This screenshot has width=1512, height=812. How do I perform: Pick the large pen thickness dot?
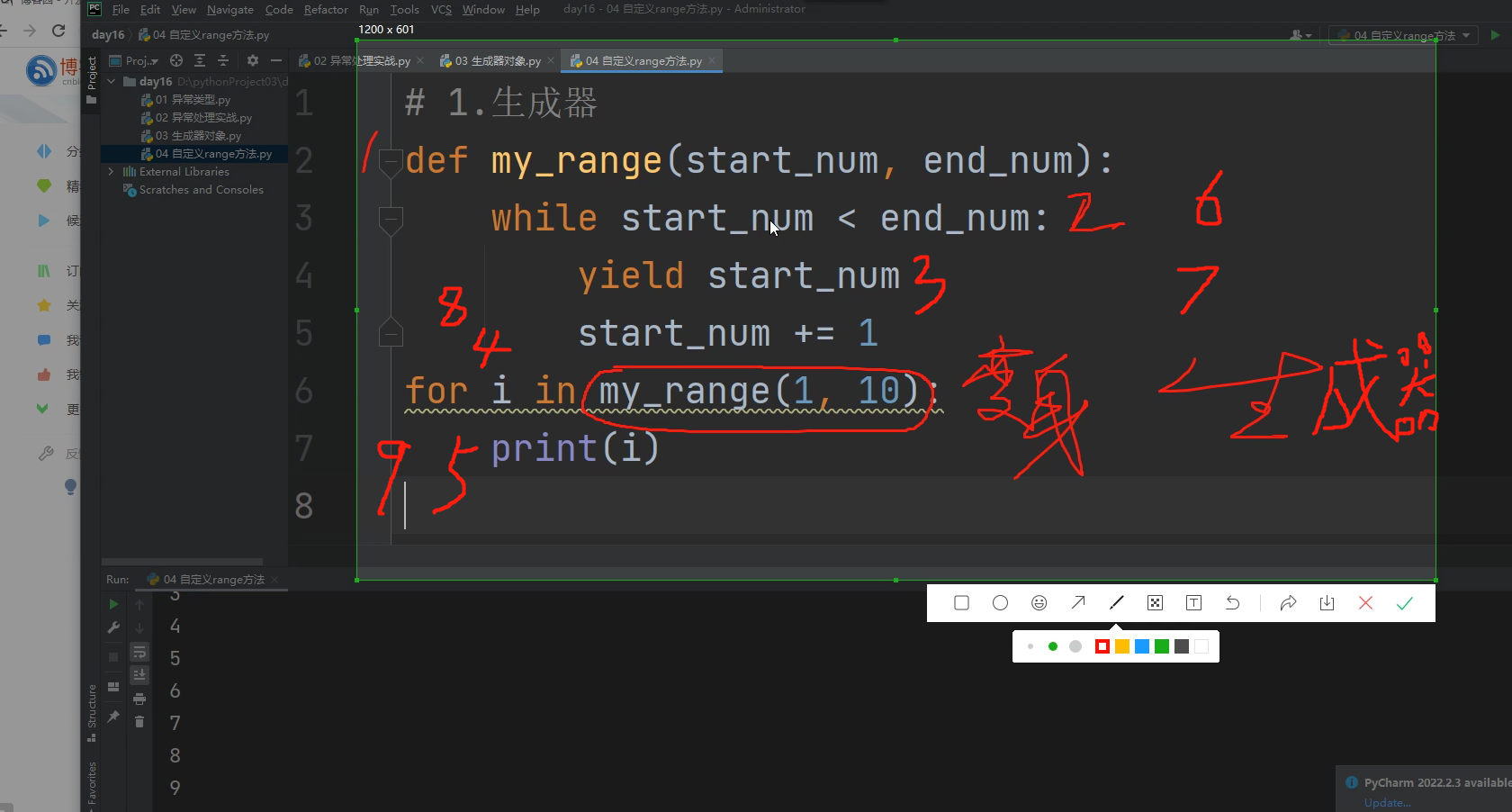pyautogui.click(x=1075, y=646)
